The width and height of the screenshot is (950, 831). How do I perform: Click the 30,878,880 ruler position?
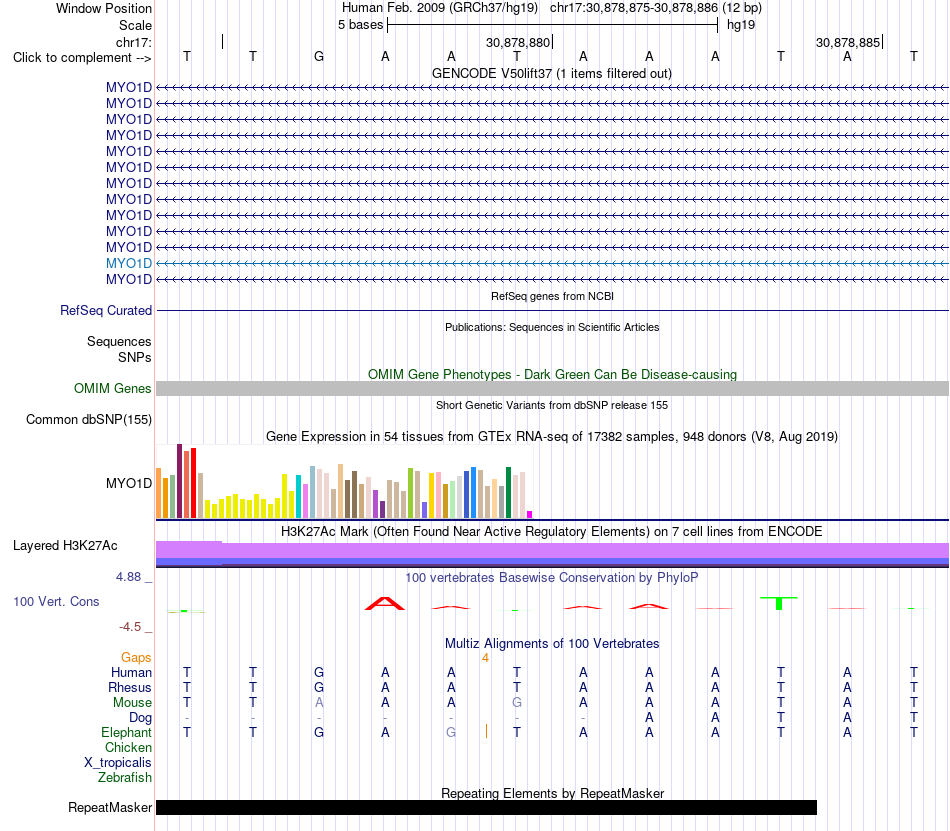[518, 42]
